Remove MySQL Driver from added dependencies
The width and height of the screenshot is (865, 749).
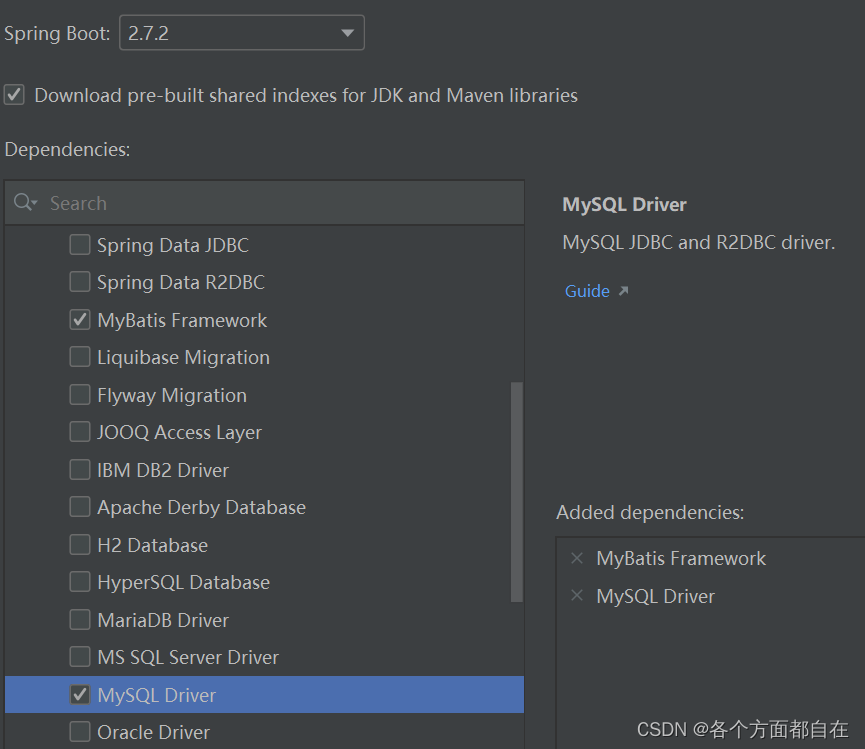576,596
